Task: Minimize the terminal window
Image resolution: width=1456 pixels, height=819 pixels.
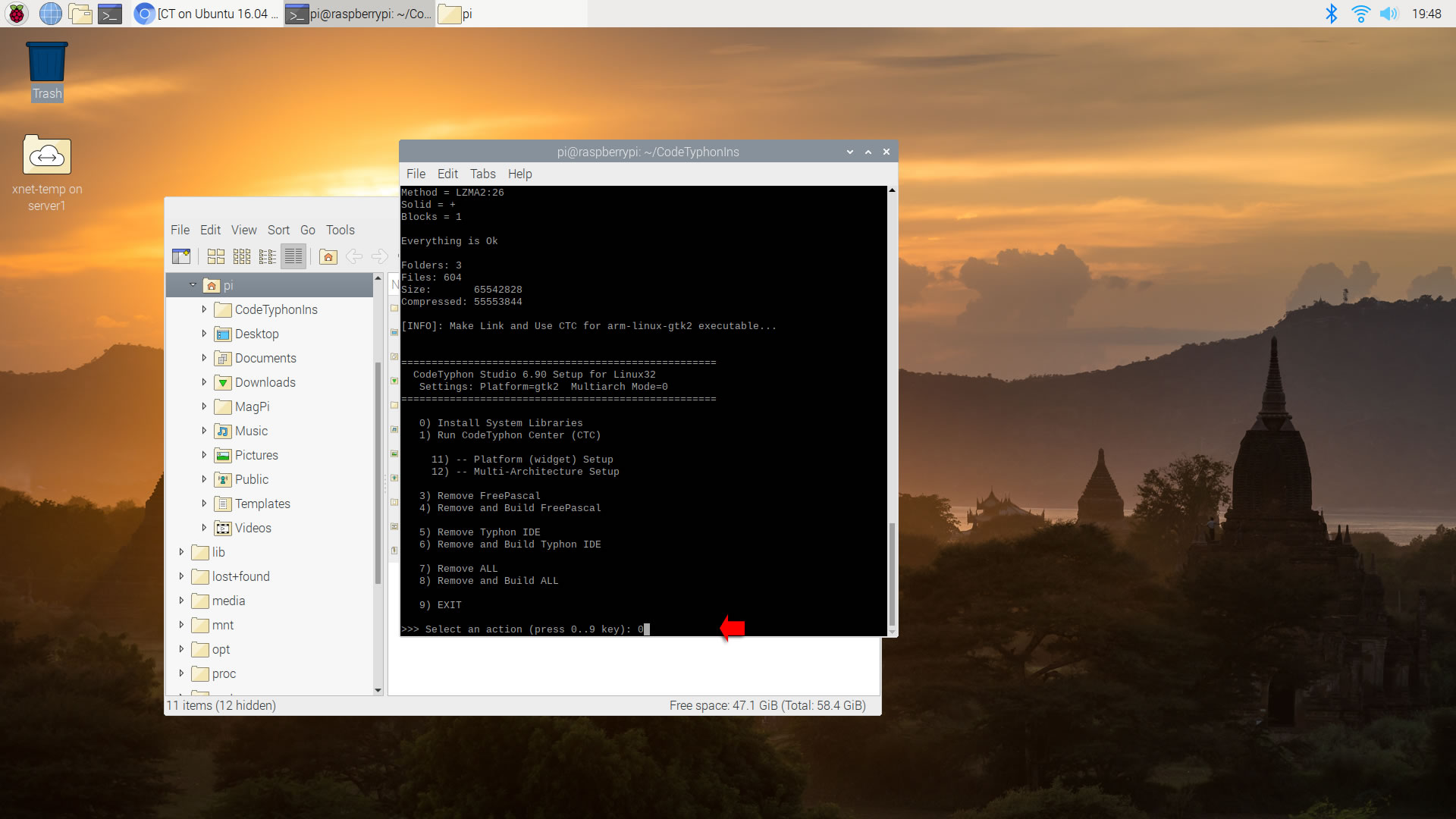Action: coord(850,152)
